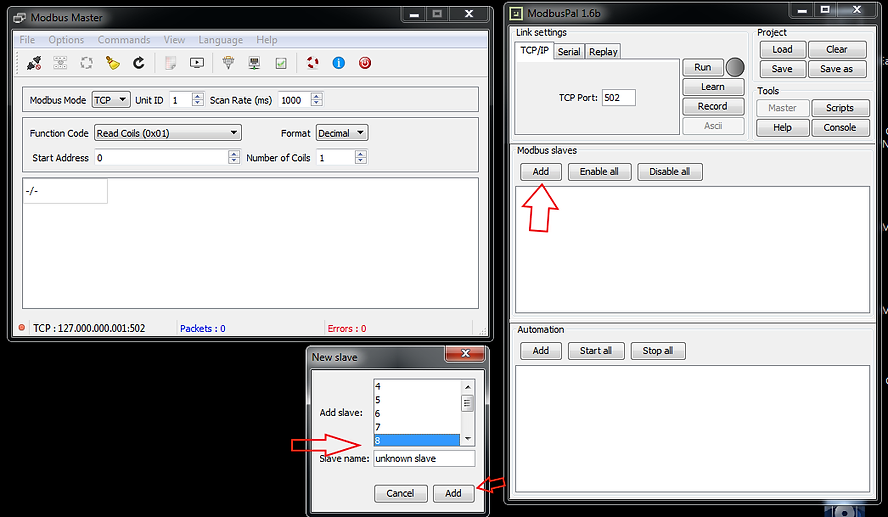Click Add under Modbus slaves
888x517 pixels.
[x=541, y=172]
